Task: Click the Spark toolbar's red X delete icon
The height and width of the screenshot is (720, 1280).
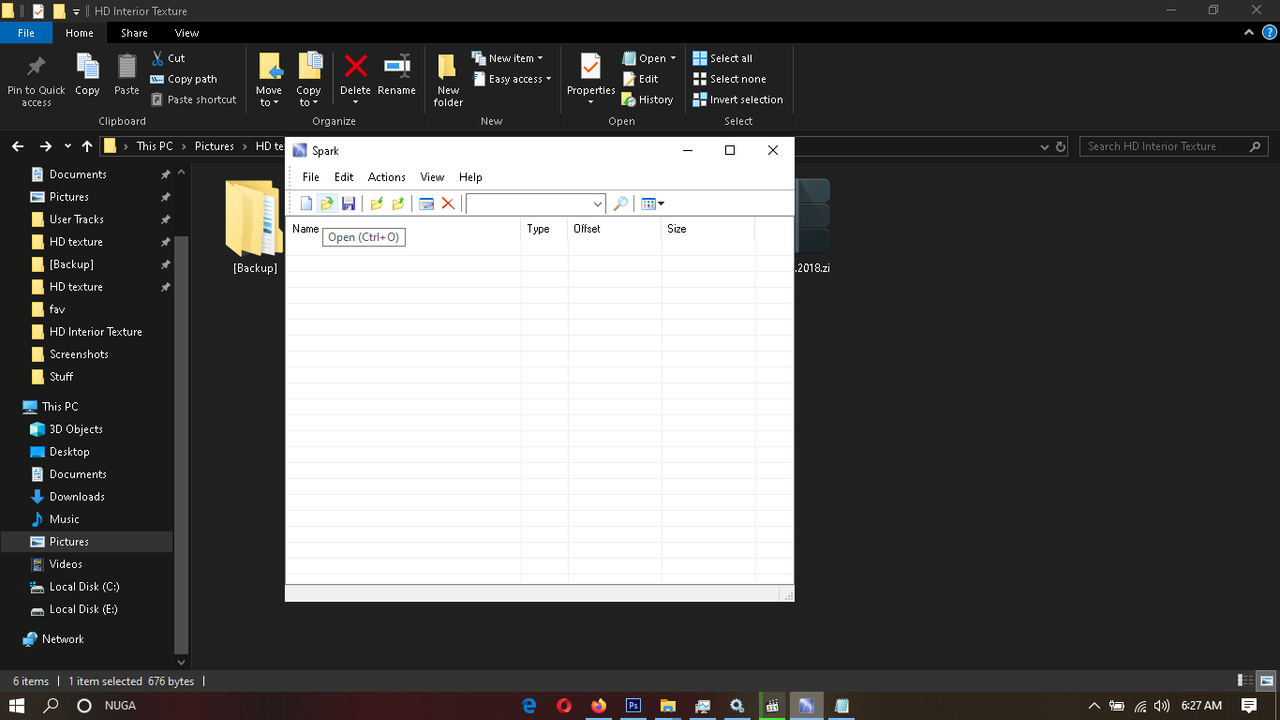Action: 448,204
